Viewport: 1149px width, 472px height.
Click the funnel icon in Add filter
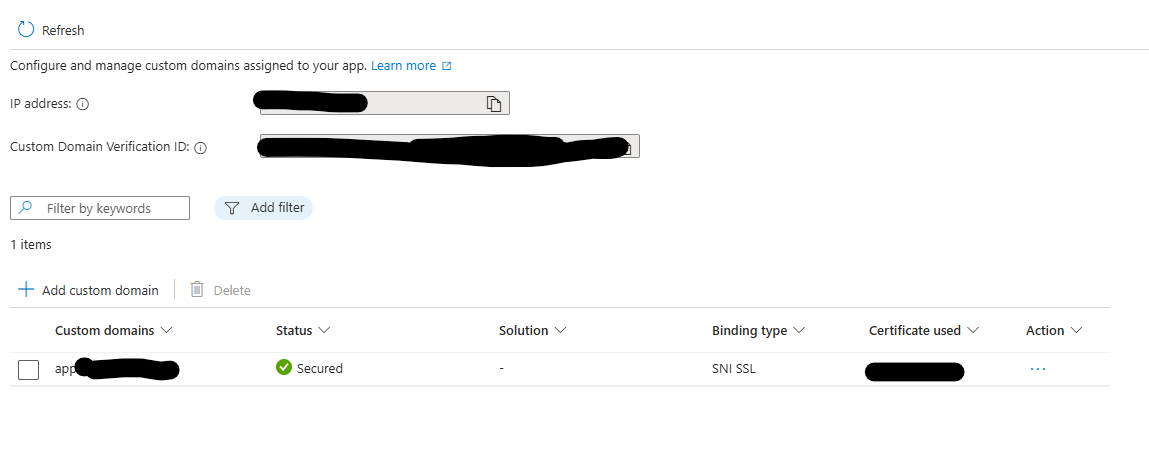coord(232,208)
